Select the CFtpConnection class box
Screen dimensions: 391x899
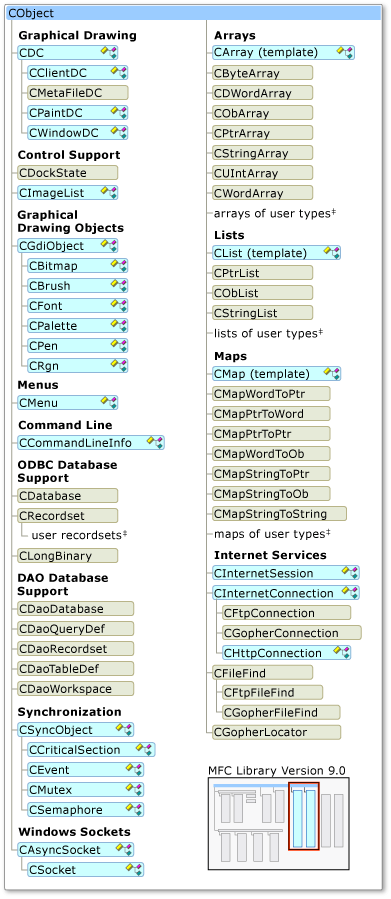pos(287,613)
